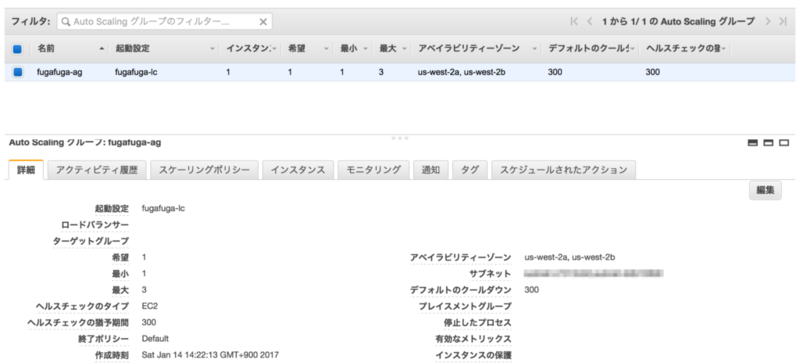Click ヘルスチェックの猶予期間 label
The width and height of the screenshot is (800, 363).
pyautogui.click(x=78, y=323)
